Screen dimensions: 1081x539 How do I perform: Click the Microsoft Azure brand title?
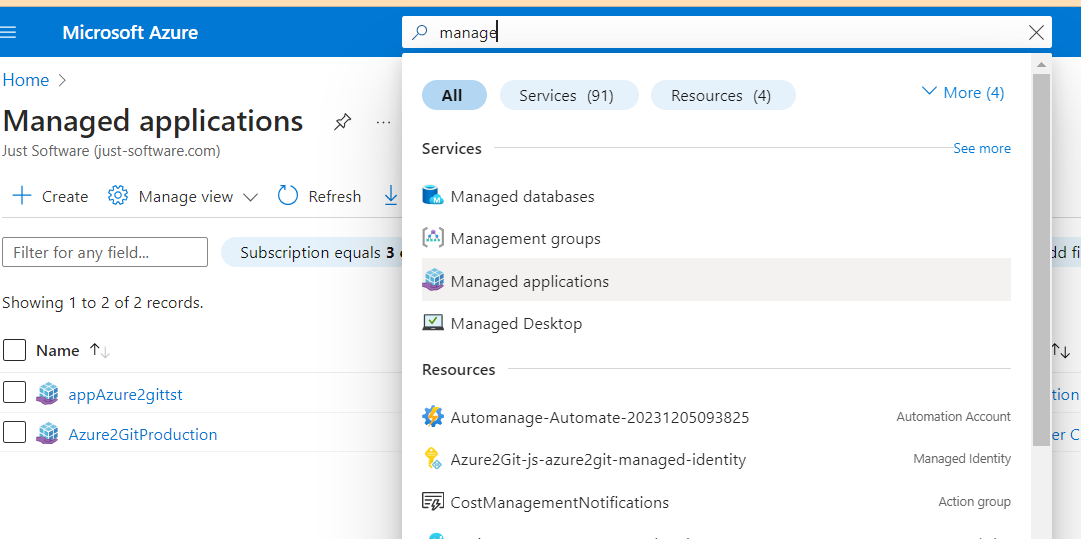click(130, 32)
